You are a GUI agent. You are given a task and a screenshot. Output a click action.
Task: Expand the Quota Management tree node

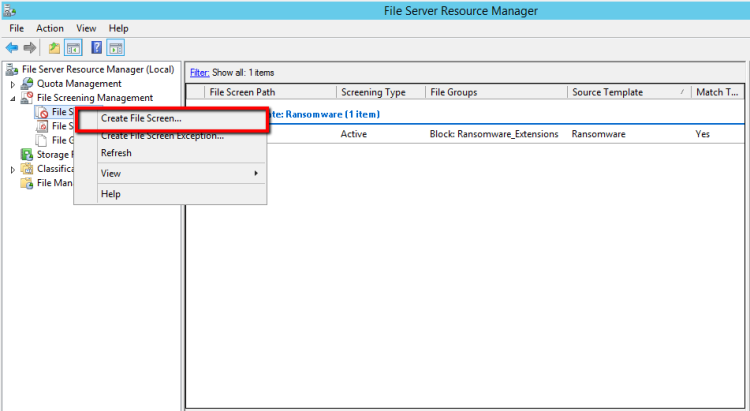(x=13, y=84)
